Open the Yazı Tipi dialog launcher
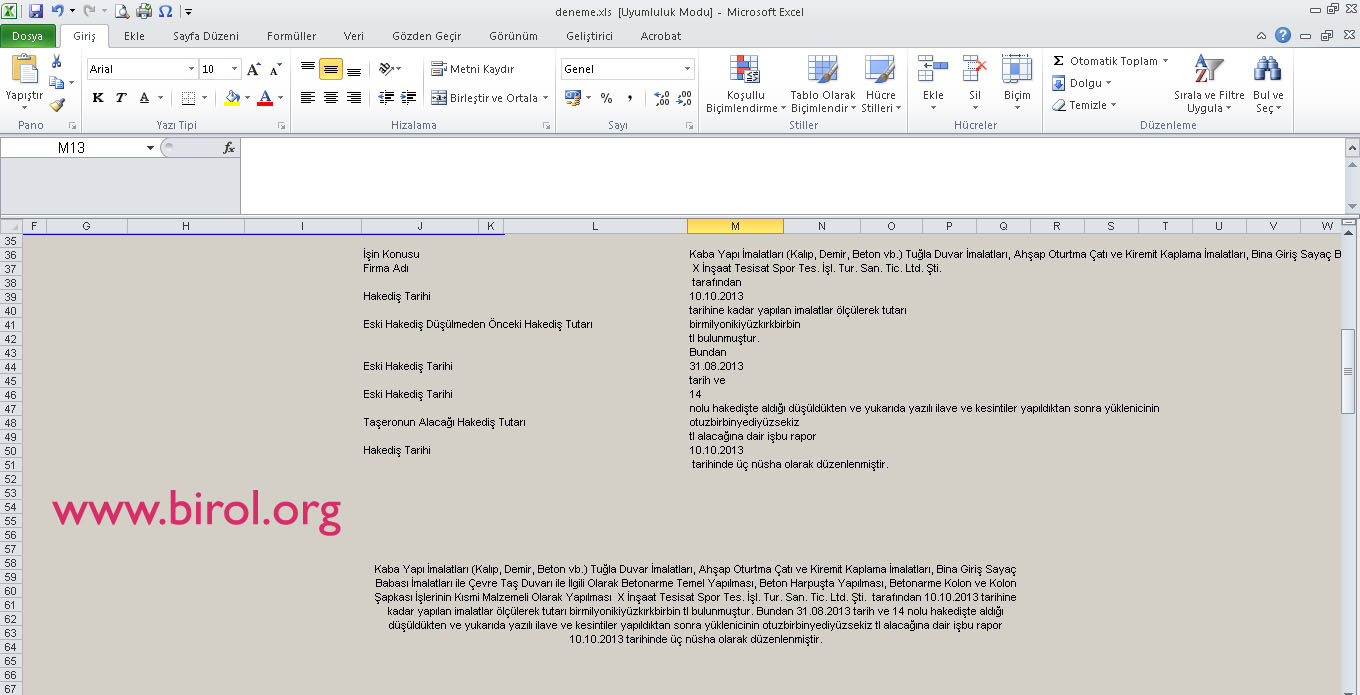1360x695 pixels. click(281, 126)
